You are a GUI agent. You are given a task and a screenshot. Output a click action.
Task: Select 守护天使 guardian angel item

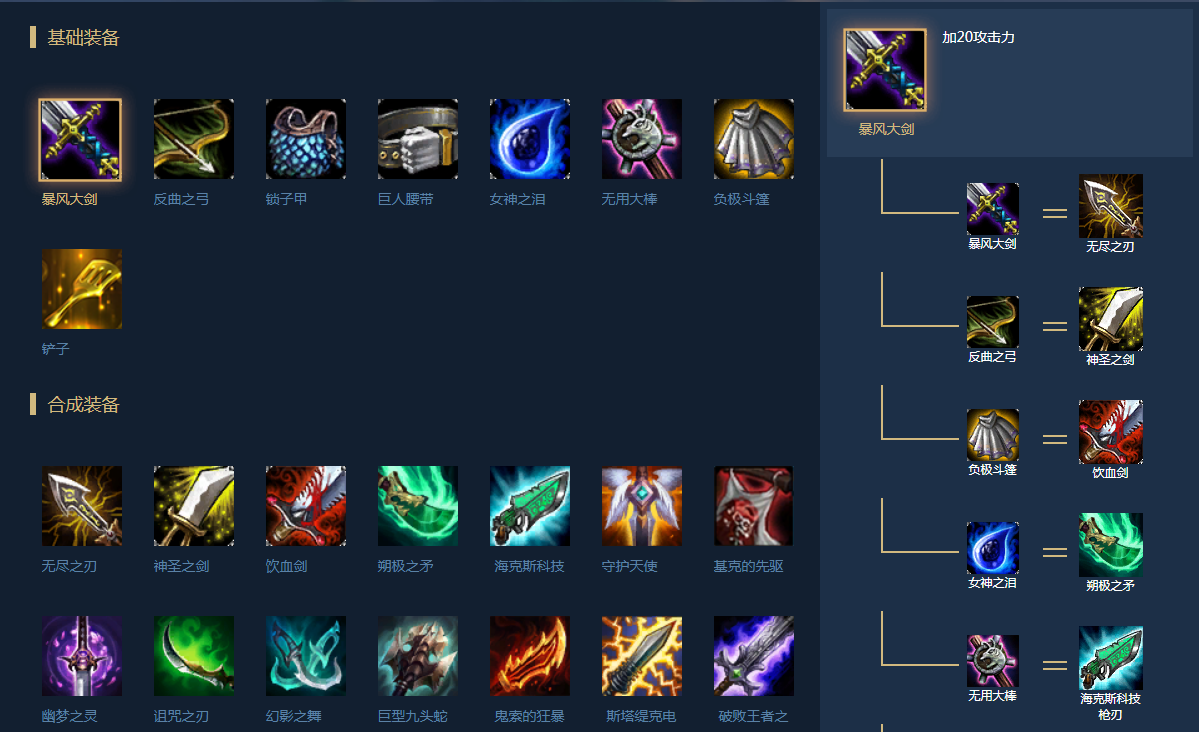pos(642,506)
